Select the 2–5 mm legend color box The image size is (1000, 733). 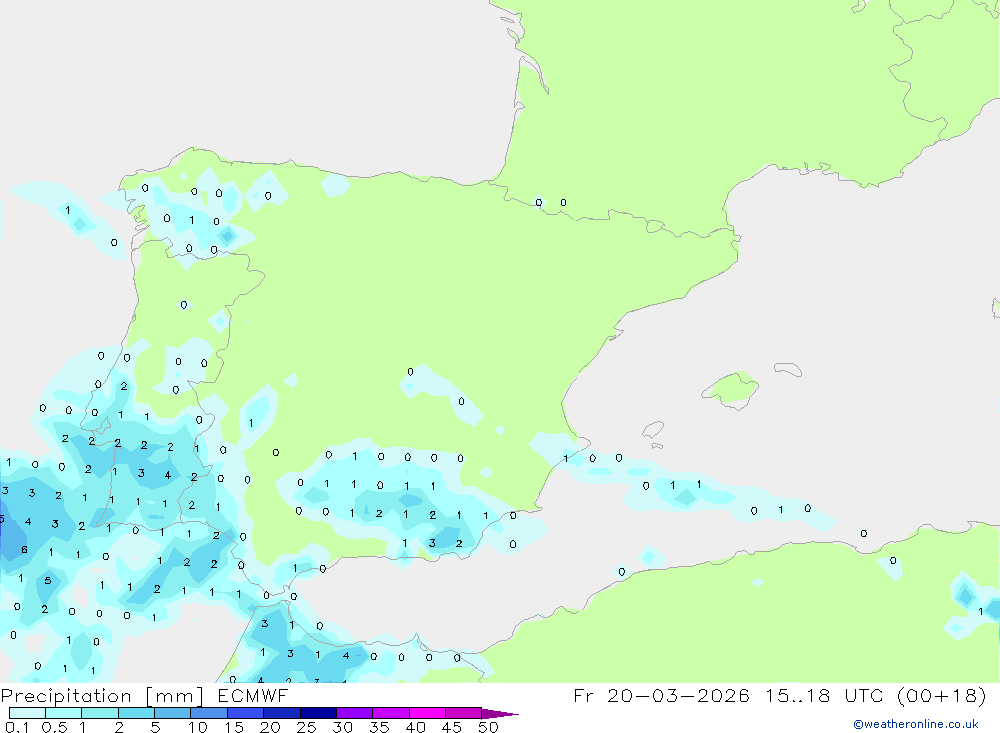(x=136, y=713)
